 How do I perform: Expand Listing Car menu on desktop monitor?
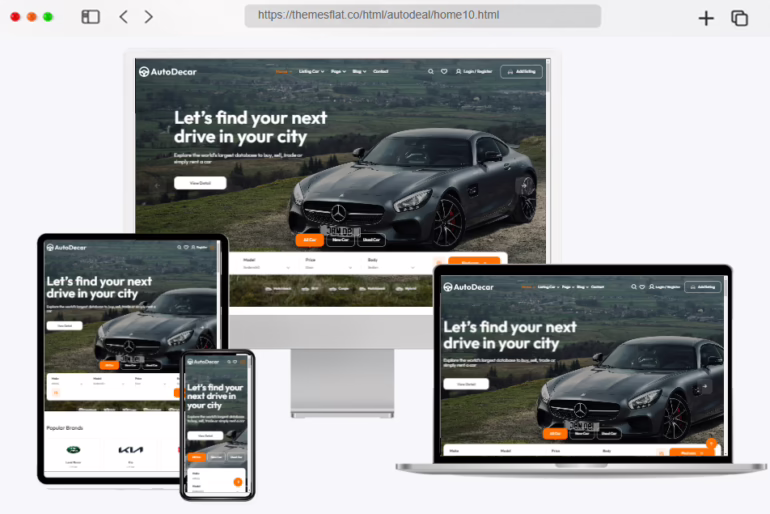(311, 72)
